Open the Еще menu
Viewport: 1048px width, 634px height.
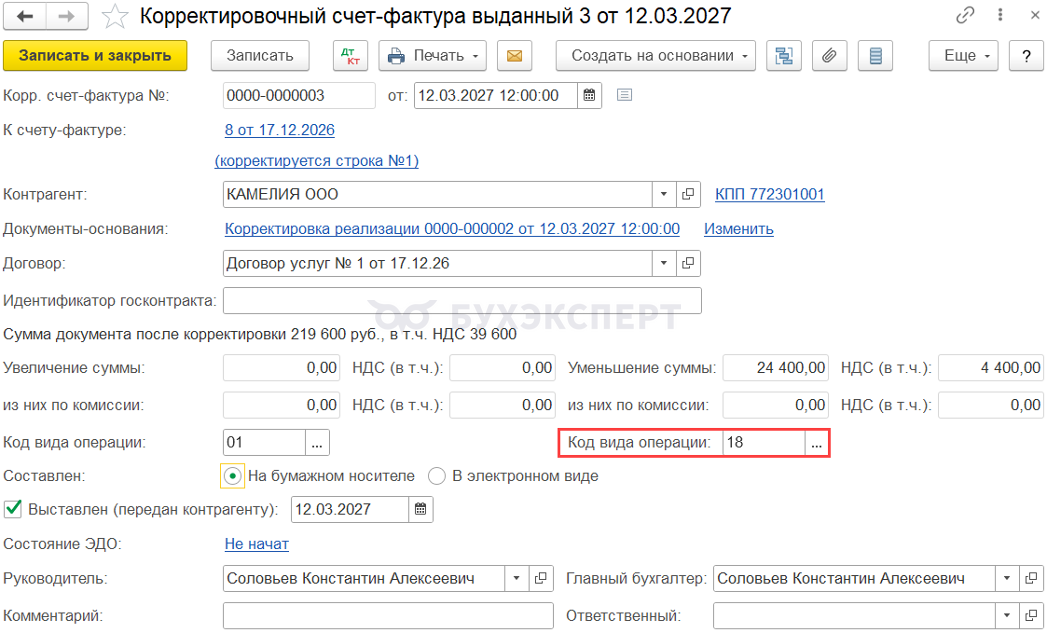963,56
